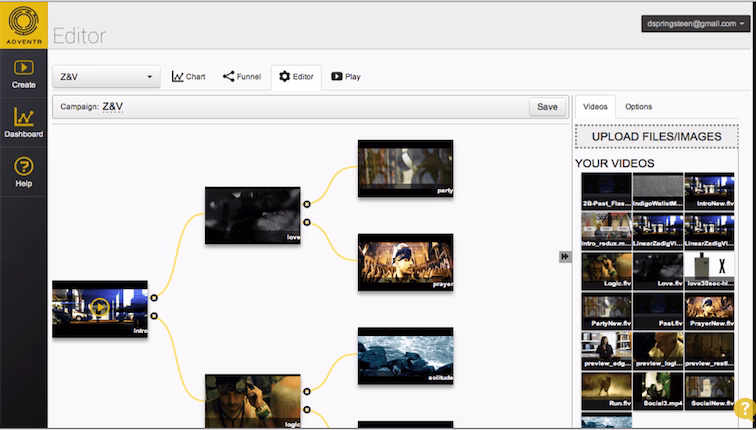Open Help from the left sidebar
Image resolution: width=756 pixels, height=430 pixels.
(24, 172)
